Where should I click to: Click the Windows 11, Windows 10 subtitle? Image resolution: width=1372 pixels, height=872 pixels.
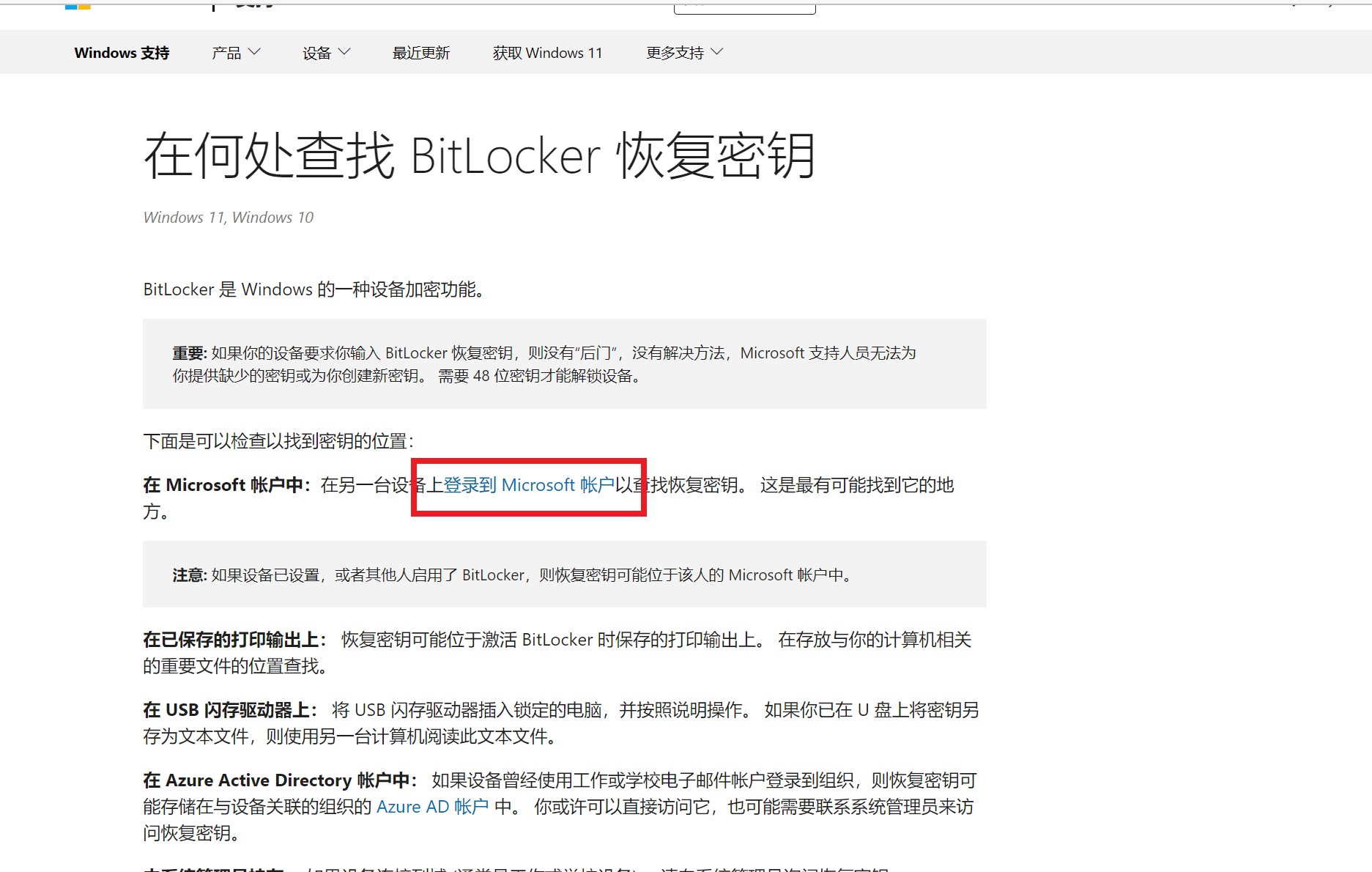(228, 218)
